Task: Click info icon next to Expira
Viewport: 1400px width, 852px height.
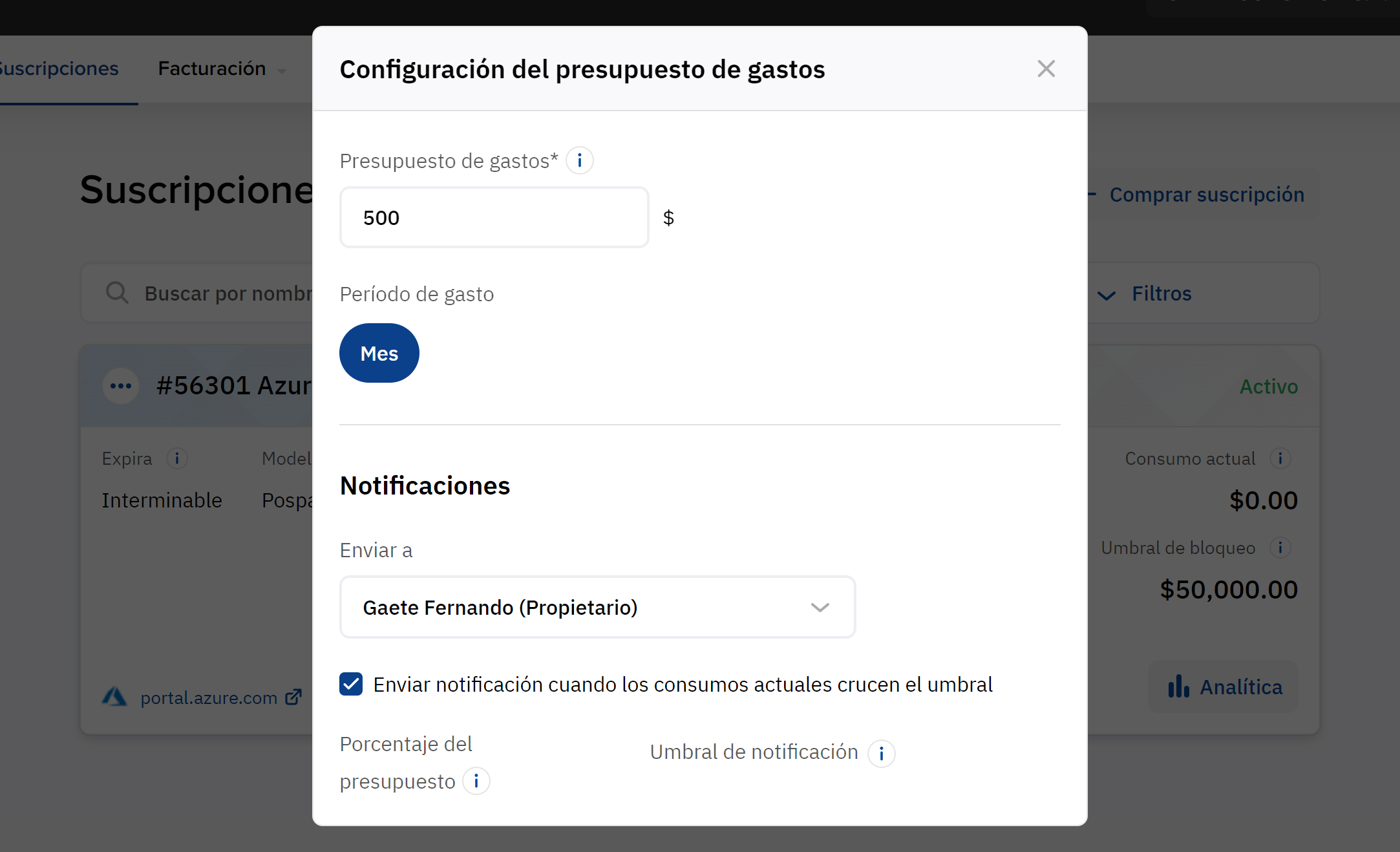Action: [177, 458]
